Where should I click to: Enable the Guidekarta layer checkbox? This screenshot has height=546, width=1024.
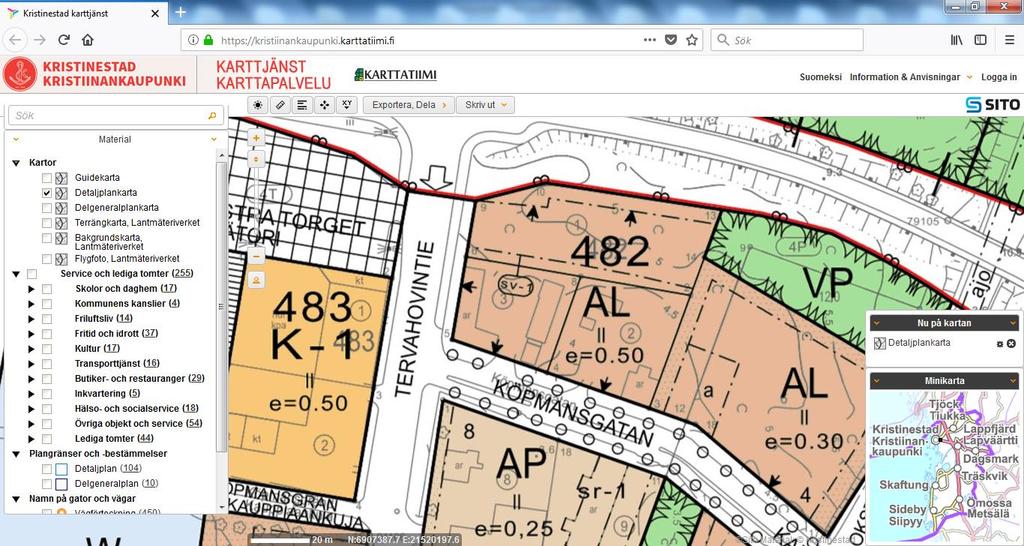[46, 178]
